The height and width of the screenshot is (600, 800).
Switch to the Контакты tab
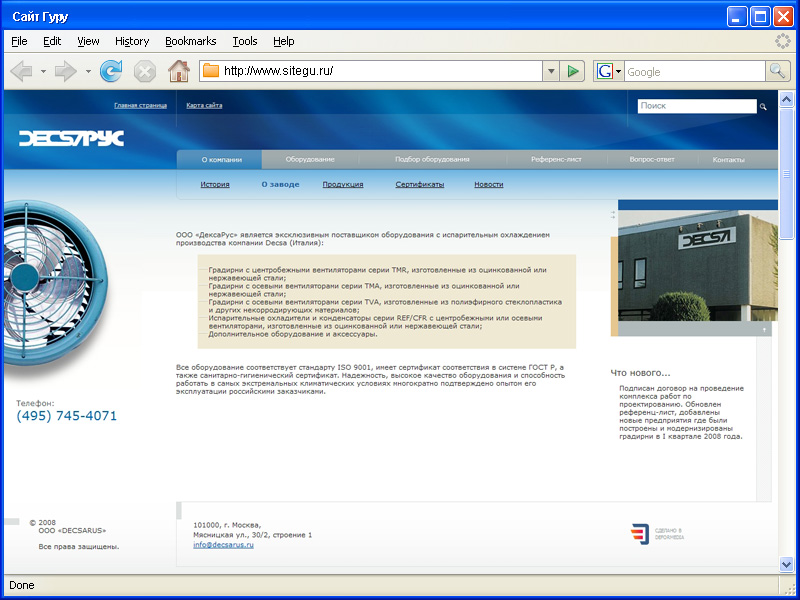(729, 160)
